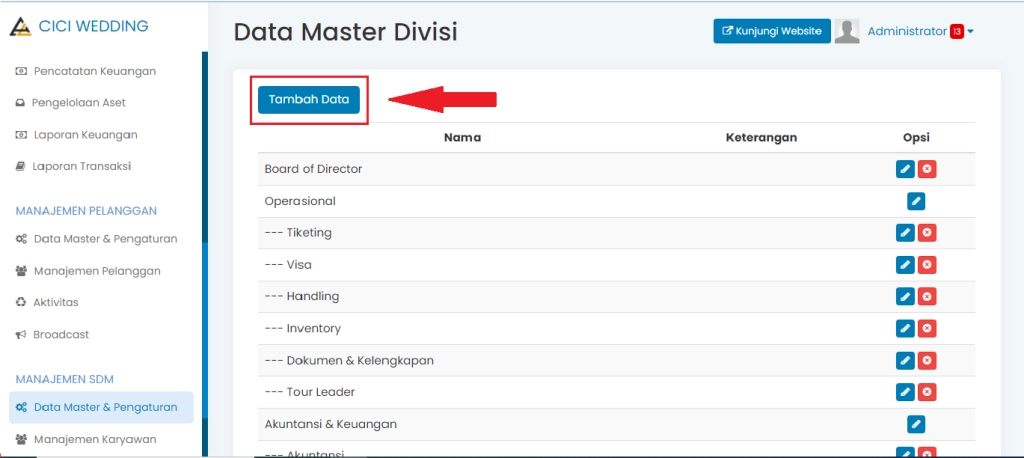The height and width of the screenshot is (458, 1024).
Task: Open Manajemen Karyawan sidebar item
Action: click(x=95, y=439)
